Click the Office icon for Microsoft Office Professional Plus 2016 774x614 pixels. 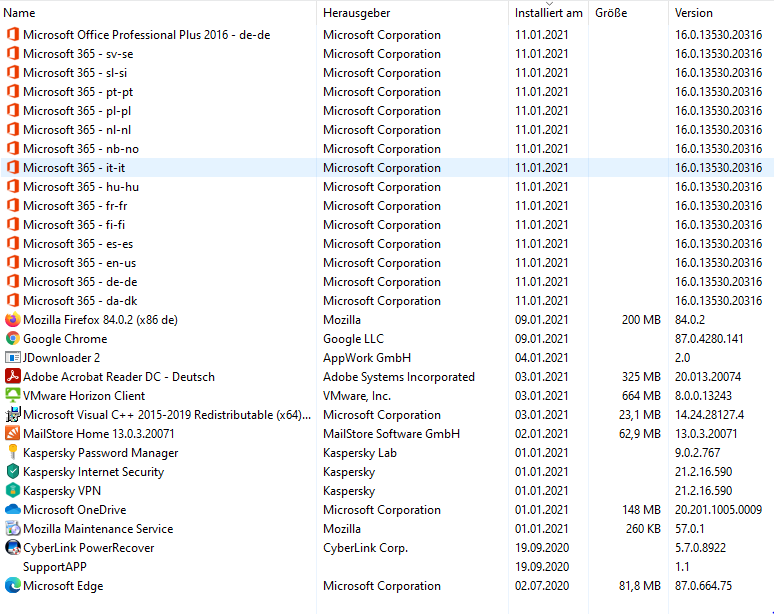tap(13, 35)
